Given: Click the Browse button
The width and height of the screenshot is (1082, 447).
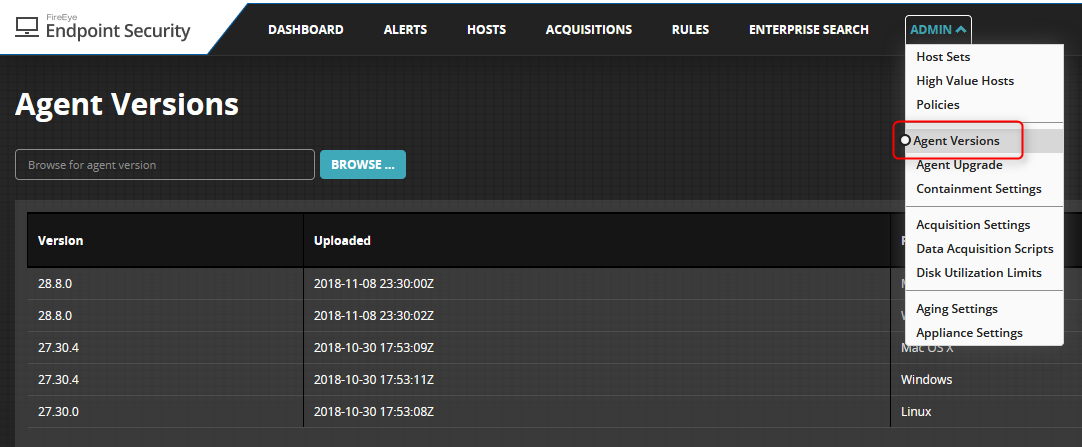Looking at the screenshot, I should point(362,164).
